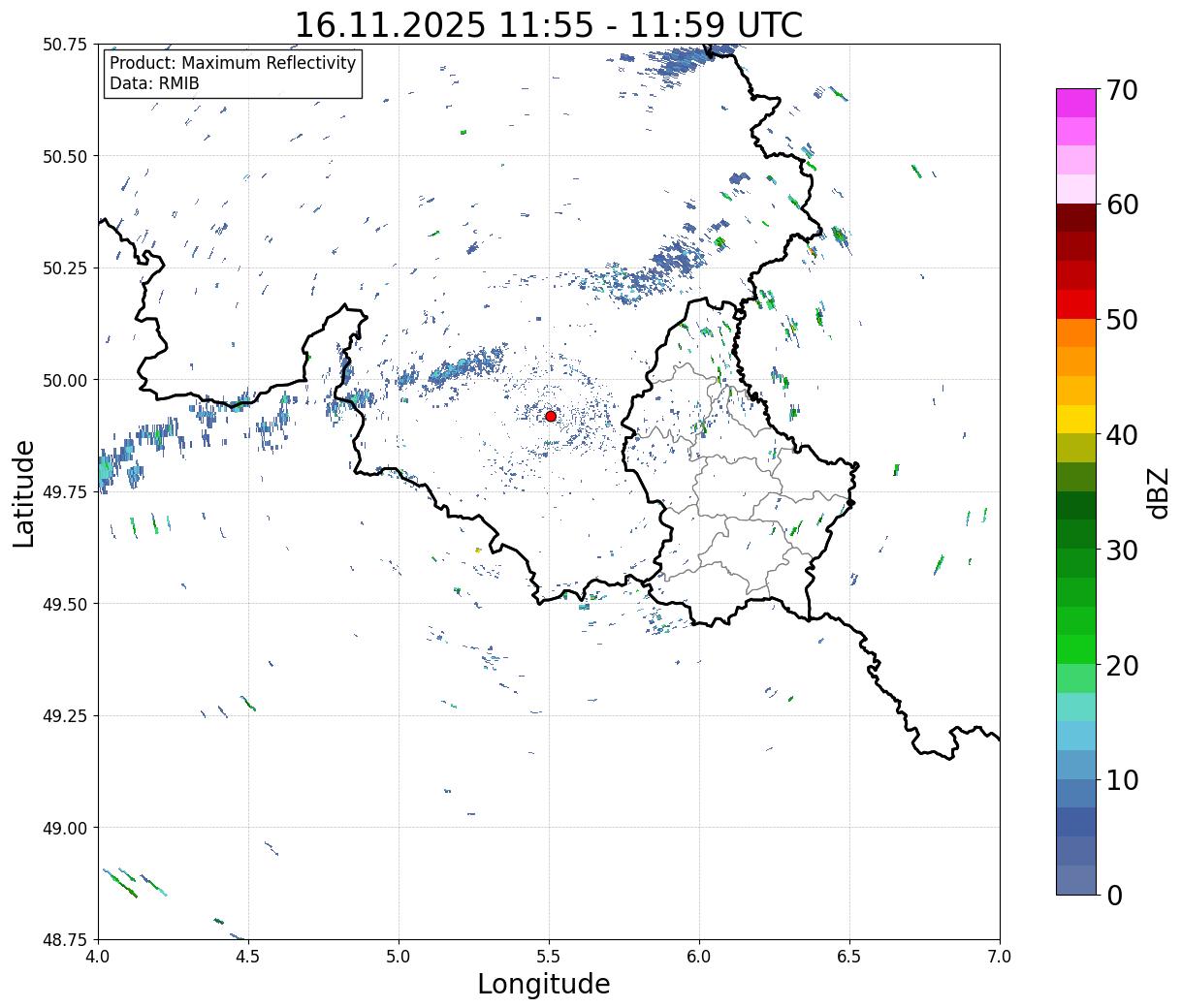This screenshot has width=1182, height=1008.
Task: Click the latitude tick label 50.50
Action: [65, 156]
